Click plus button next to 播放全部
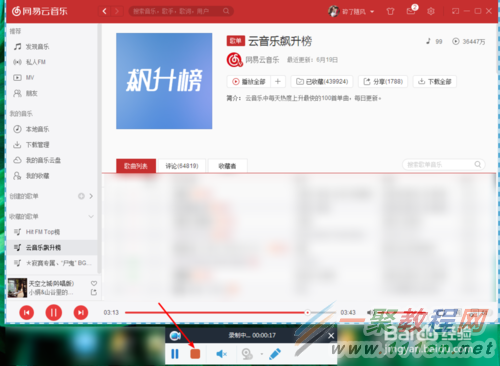The height and width of the screenshot is (366, 500). click(278, 82)
